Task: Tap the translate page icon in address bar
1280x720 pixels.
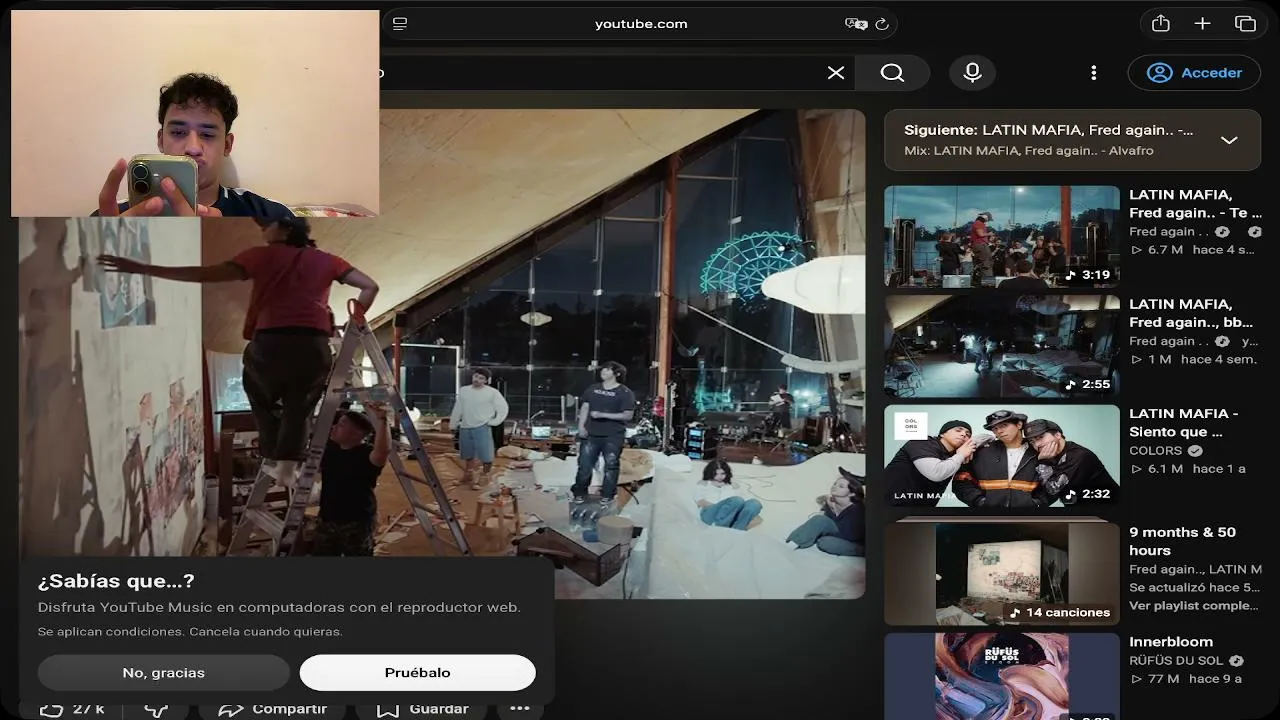Action: 856,24
